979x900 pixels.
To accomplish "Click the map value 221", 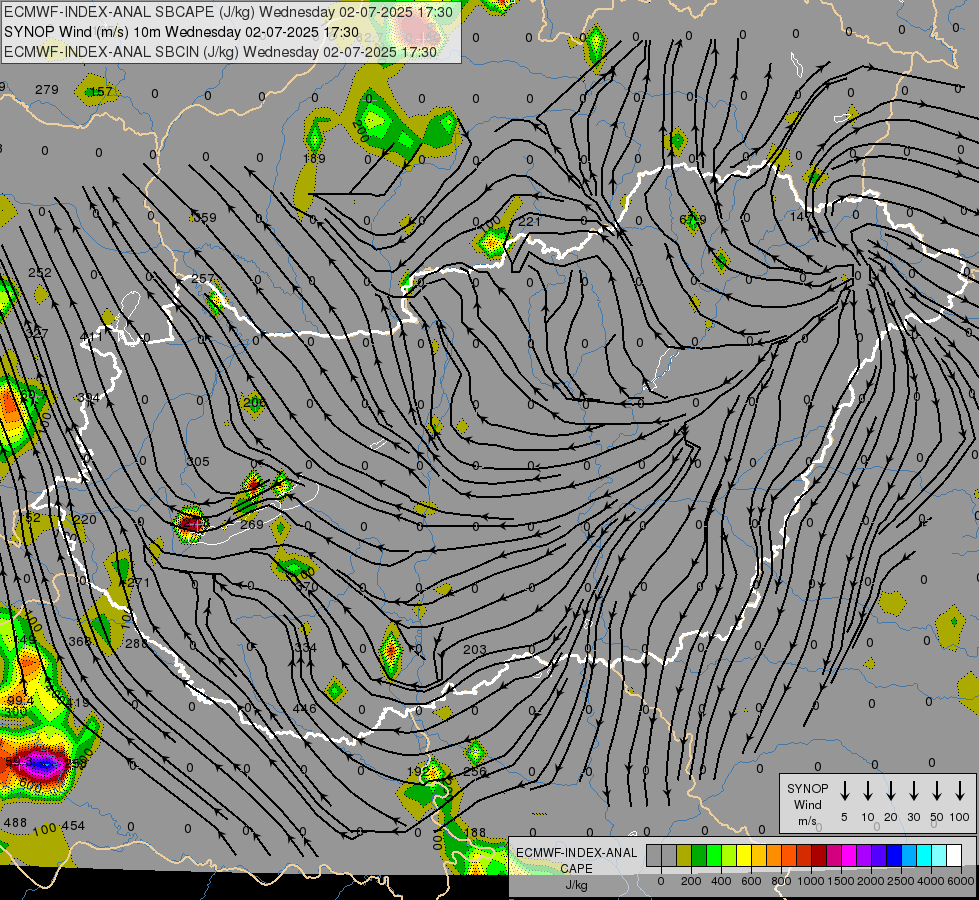I will pos(529,221).
